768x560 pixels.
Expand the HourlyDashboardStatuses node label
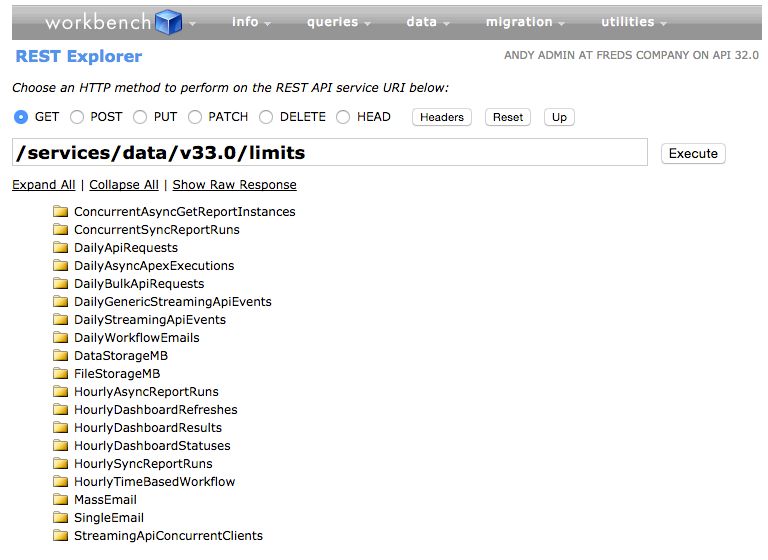coord(152,446)
